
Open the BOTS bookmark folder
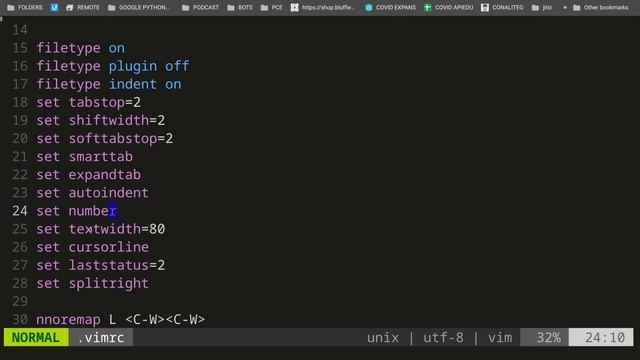pos(240,7)
